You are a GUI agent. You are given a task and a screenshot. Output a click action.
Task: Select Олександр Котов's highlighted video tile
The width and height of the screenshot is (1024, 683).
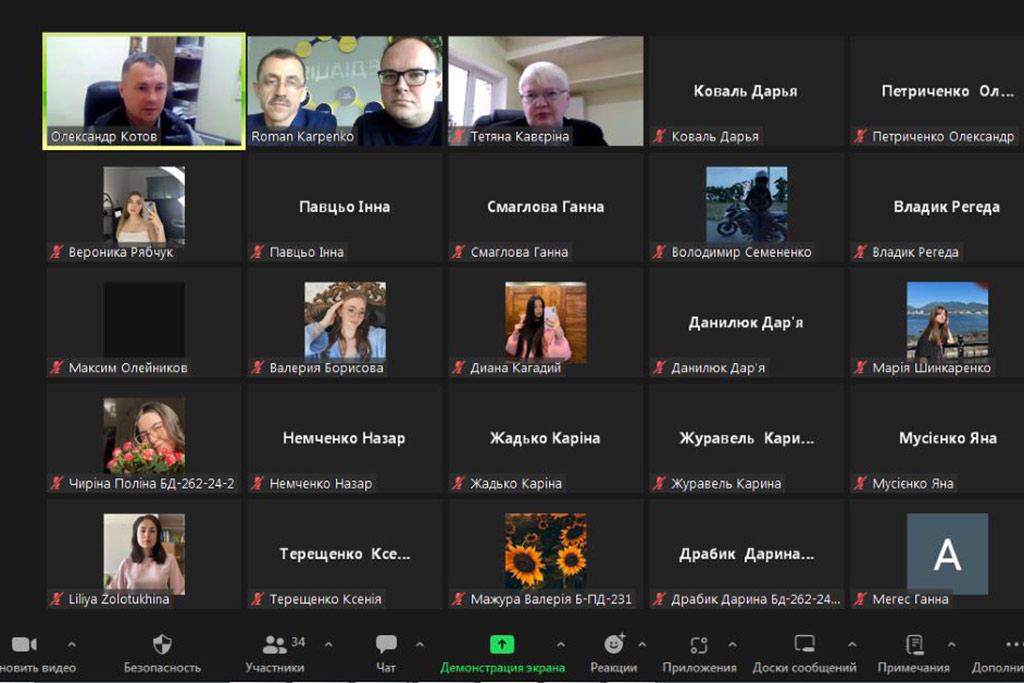(144, 90)
